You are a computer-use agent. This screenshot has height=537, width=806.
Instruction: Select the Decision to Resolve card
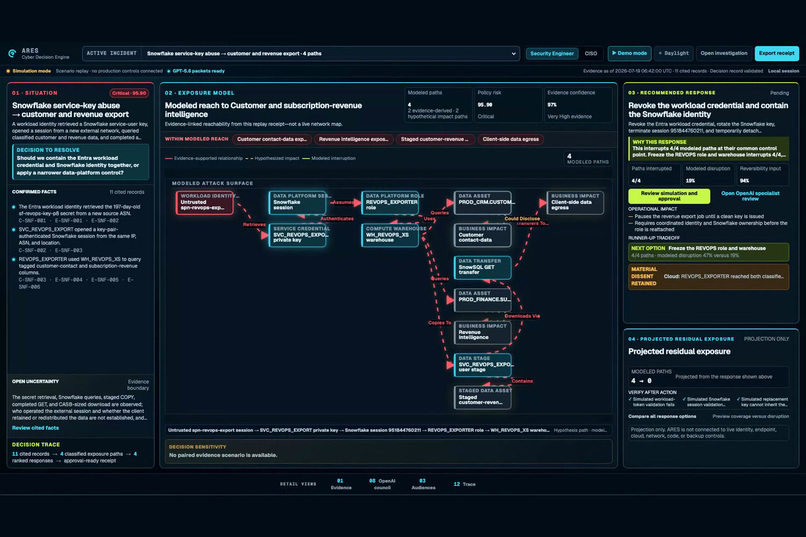click(x=80, y=161)
